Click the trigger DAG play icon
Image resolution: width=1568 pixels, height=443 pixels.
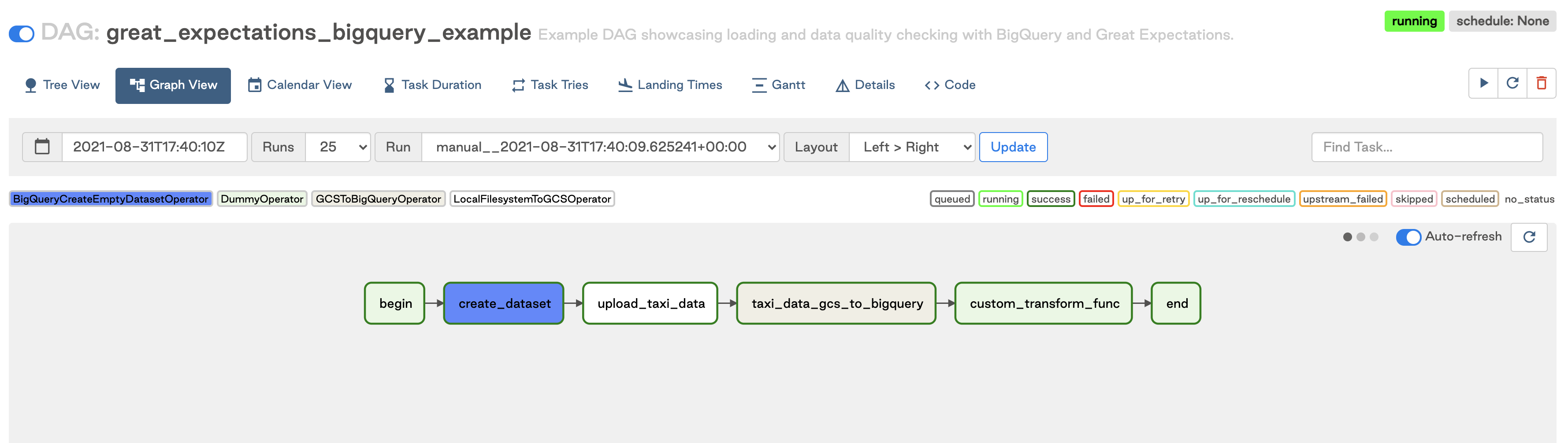(x=1484, y=84)
